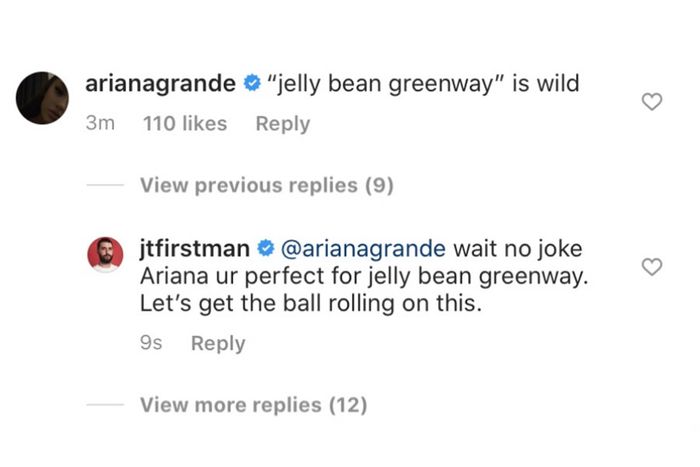Follow the @arianagrande mention in the reply
700x467 pixels.
(x=365, y=248)
